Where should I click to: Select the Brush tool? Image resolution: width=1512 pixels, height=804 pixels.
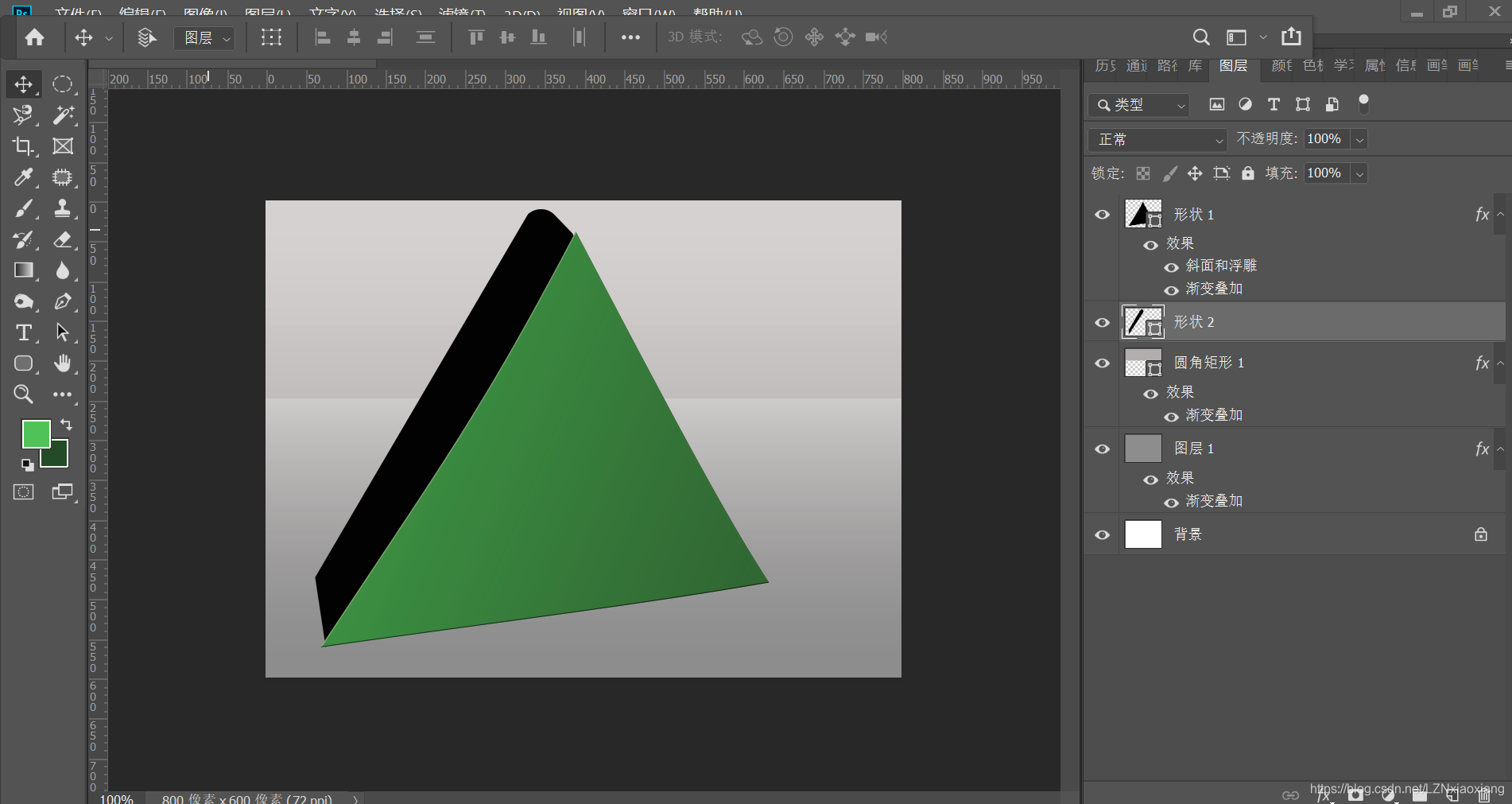pos(23,208)
